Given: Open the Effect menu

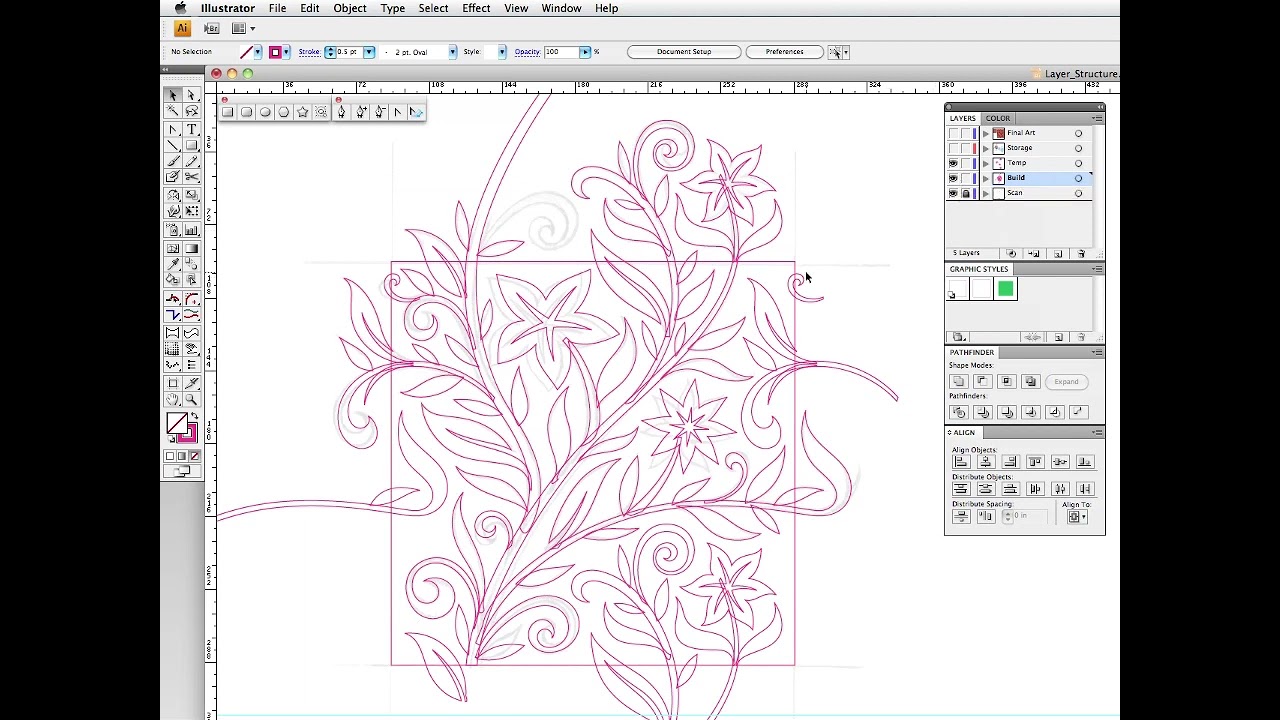Looking at the screenshot, I should click(x=476, y=8).
